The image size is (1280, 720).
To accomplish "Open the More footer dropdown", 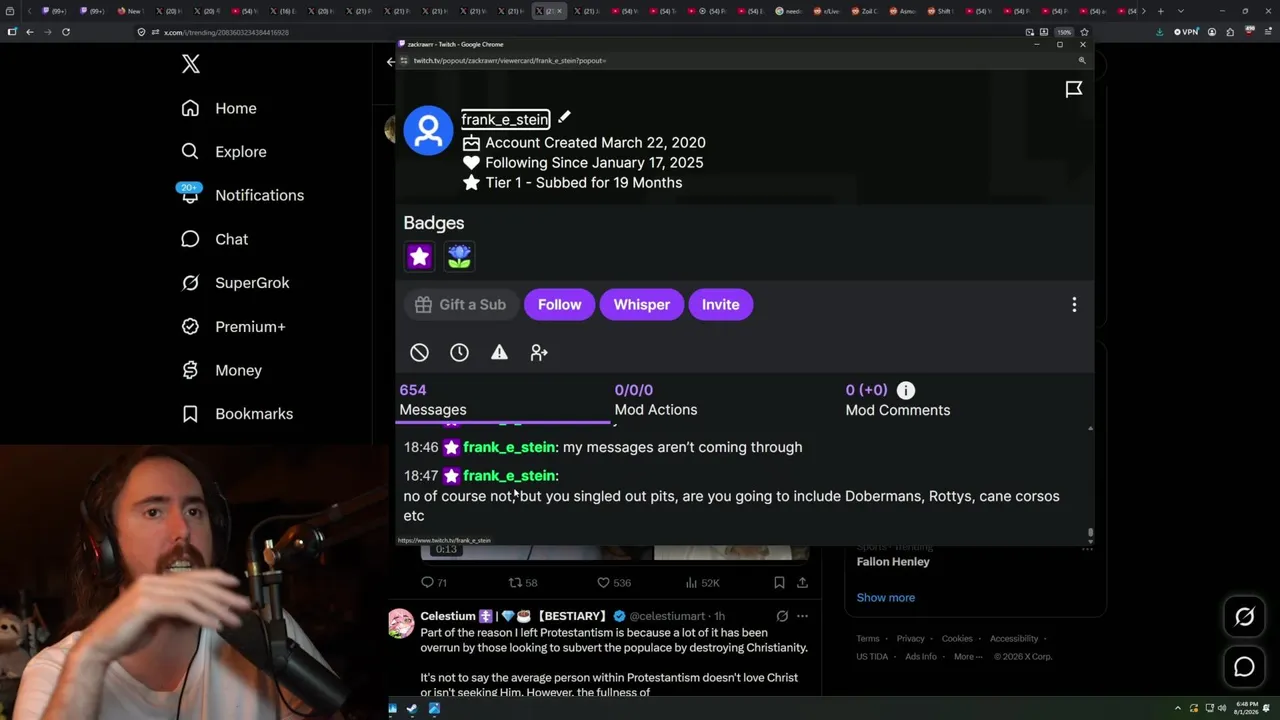I will (967, 657).
